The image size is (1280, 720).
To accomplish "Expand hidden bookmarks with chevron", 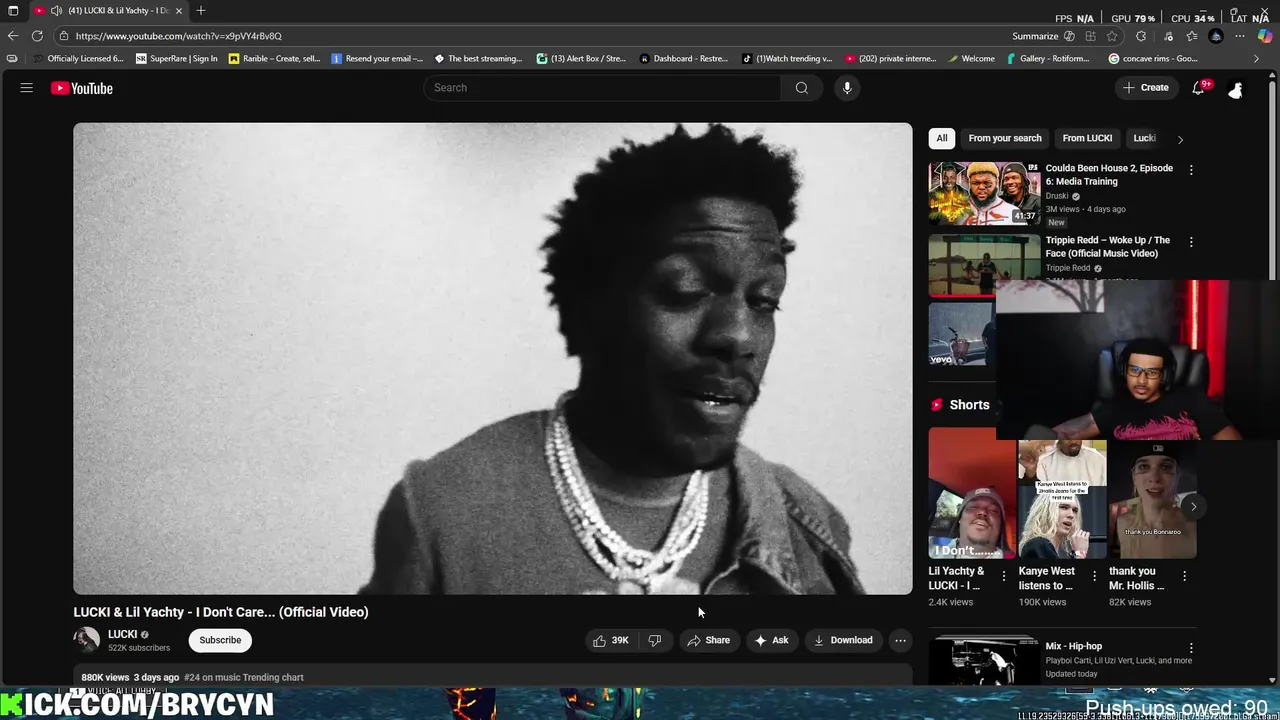I will [x=1257, y=59].
